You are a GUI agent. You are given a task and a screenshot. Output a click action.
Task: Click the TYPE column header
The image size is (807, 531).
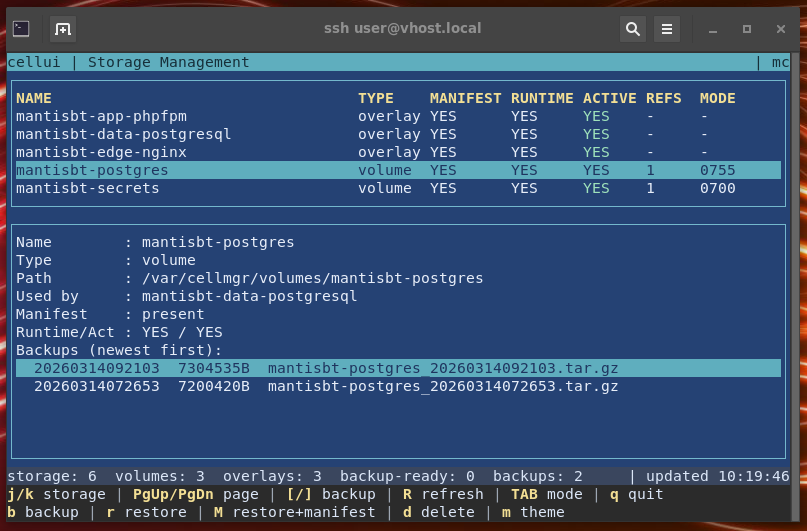(x=376, y=98)
